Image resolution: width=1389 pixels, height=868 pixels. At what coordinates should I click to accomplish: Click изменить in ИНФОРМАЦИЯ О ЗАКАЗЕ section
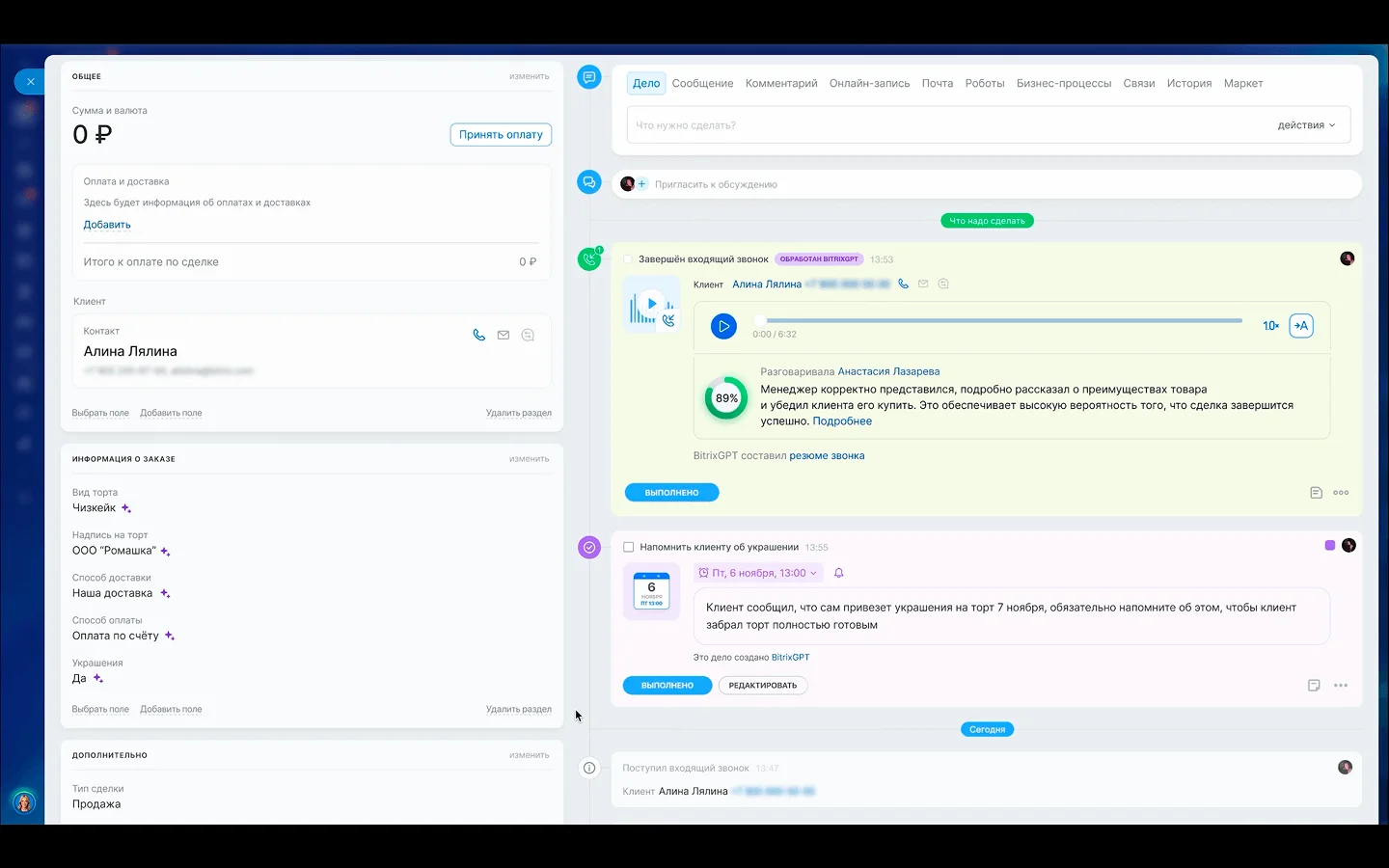pyautogui.click(x=529, y=459)
